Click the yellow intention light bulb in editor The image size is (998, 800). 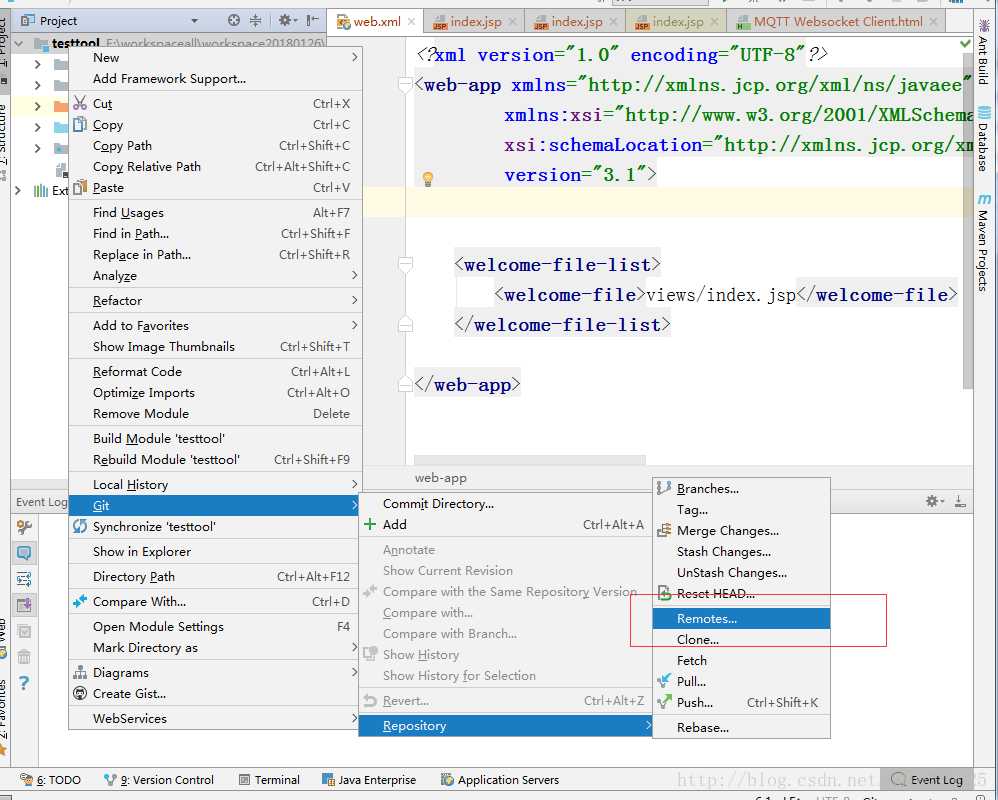pyautogui.click(x=428, y=179)
